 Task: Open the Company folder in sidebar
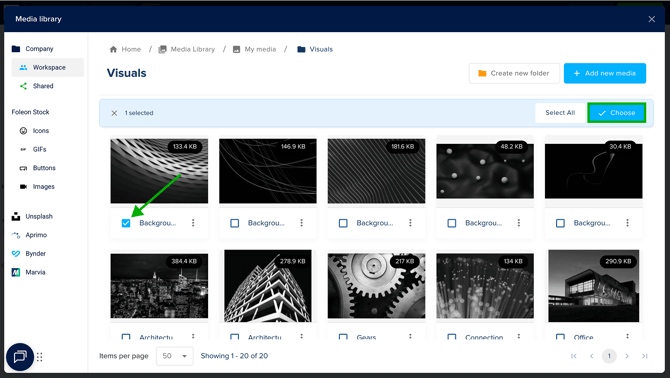pos(32,49)
